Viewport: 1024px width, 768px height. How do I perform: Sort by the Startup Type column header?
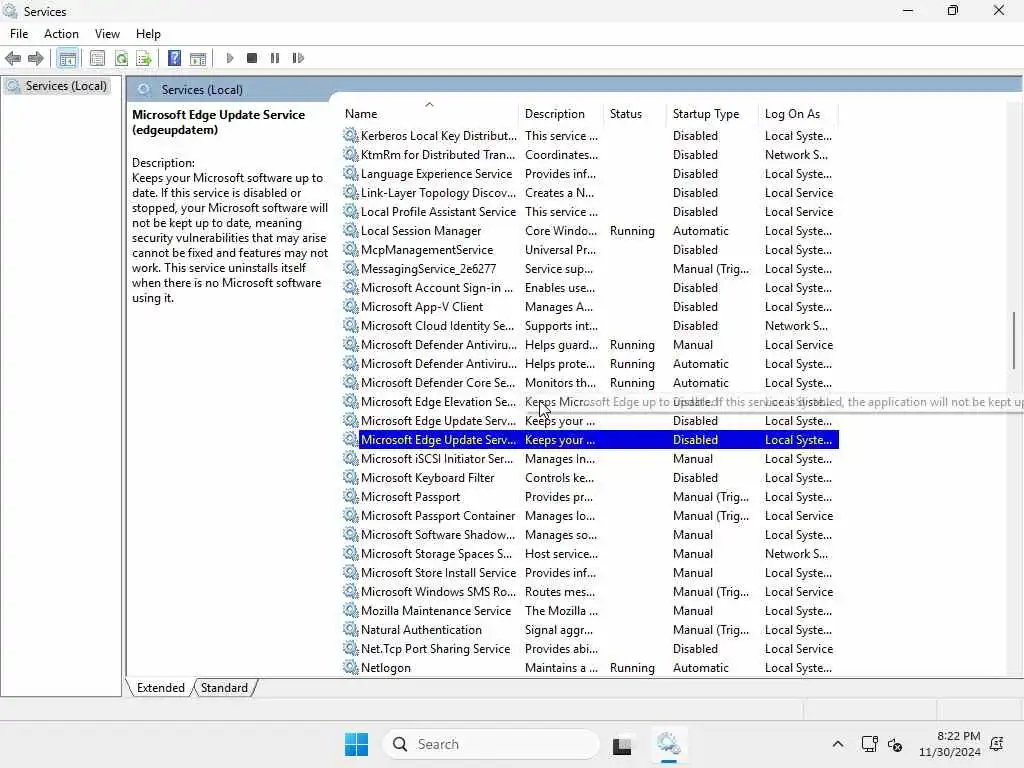click(712, 114)
